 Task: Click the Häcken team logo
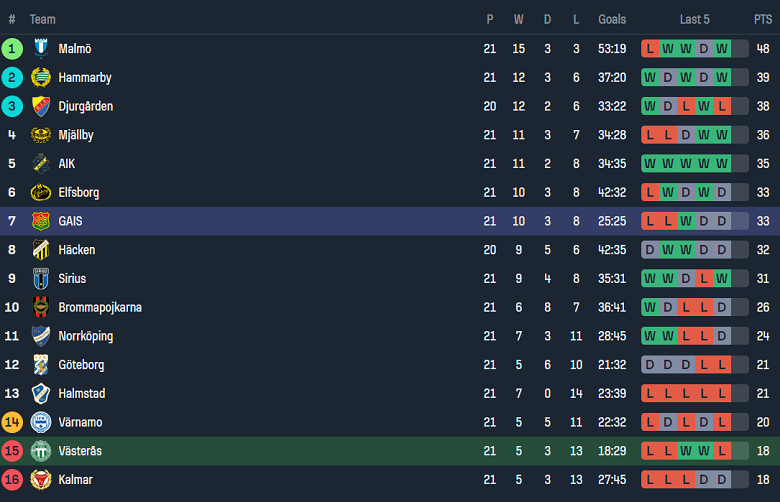pyautogui.click(x=41, y=250)
